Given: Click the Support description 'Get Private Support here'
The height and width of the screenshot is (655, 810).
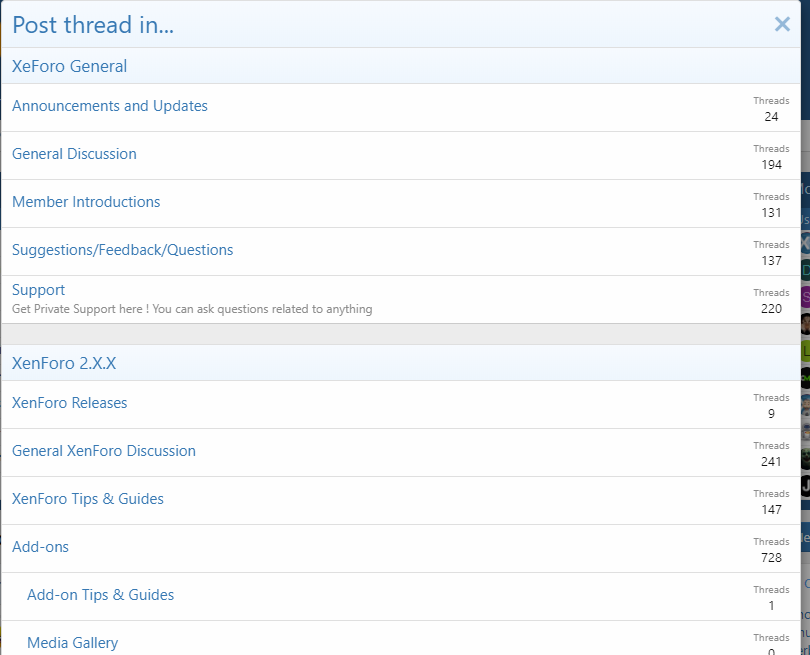Looking at the screenshot, I should coord(192,309).
